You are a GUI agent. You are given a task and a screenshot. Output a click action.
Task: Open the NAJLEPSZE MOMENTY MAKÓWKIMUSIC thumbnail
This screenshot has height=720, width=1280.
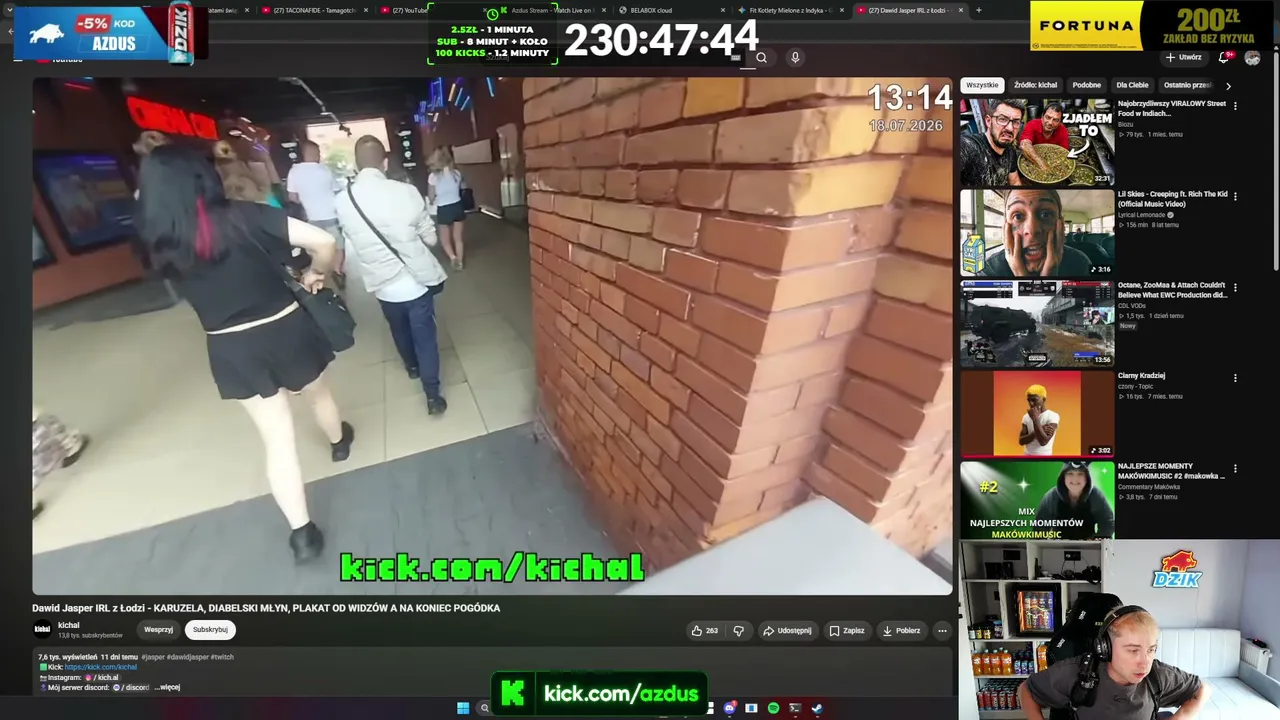coord(1037,500)
